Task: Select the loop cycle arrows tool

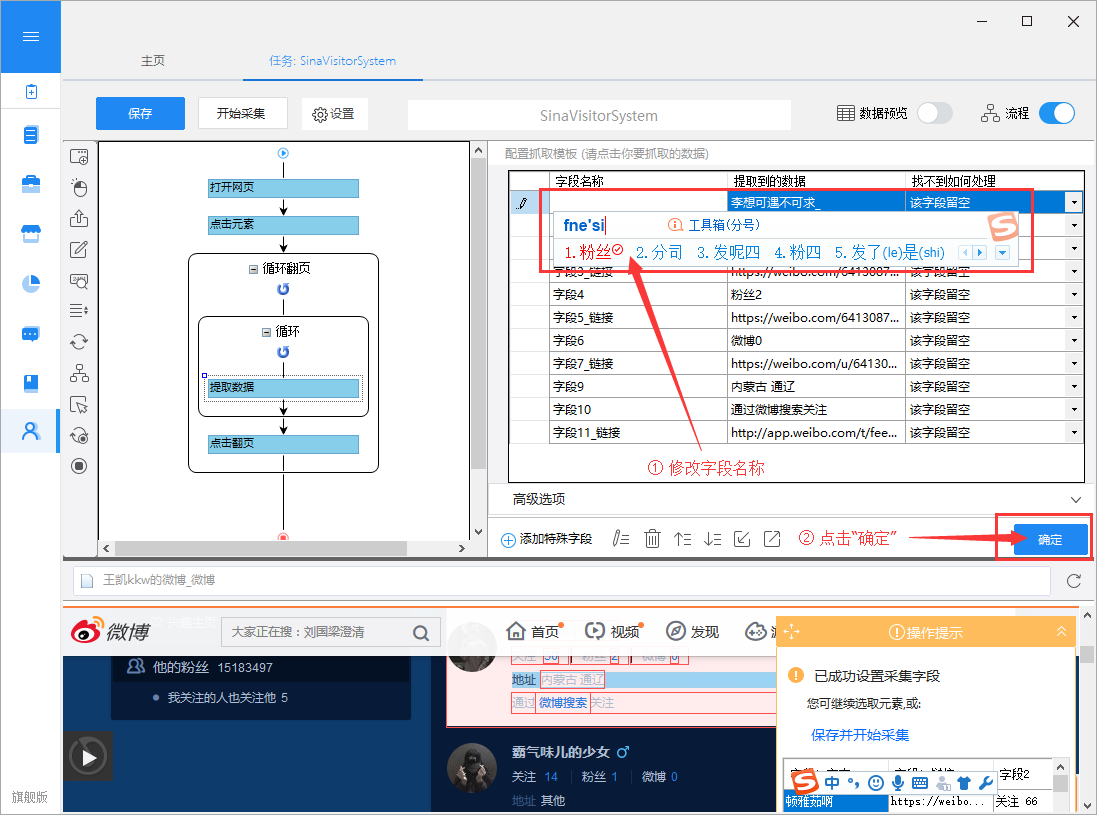Action: click(x=79, y=341)
